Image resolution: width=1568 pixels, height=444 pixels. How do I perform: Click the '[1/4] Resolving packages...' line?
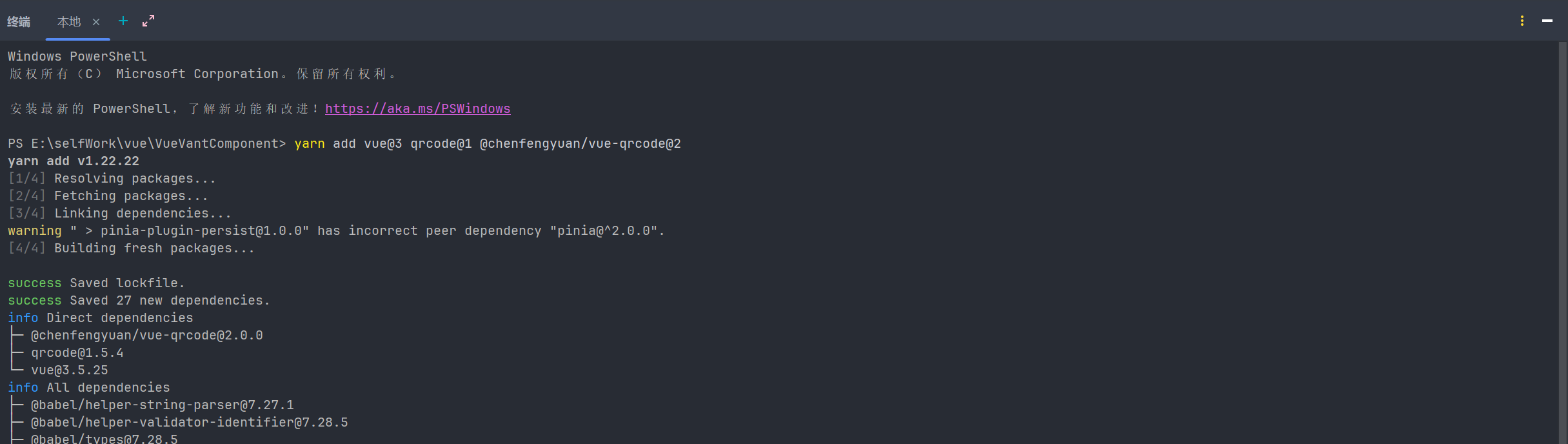112,178
